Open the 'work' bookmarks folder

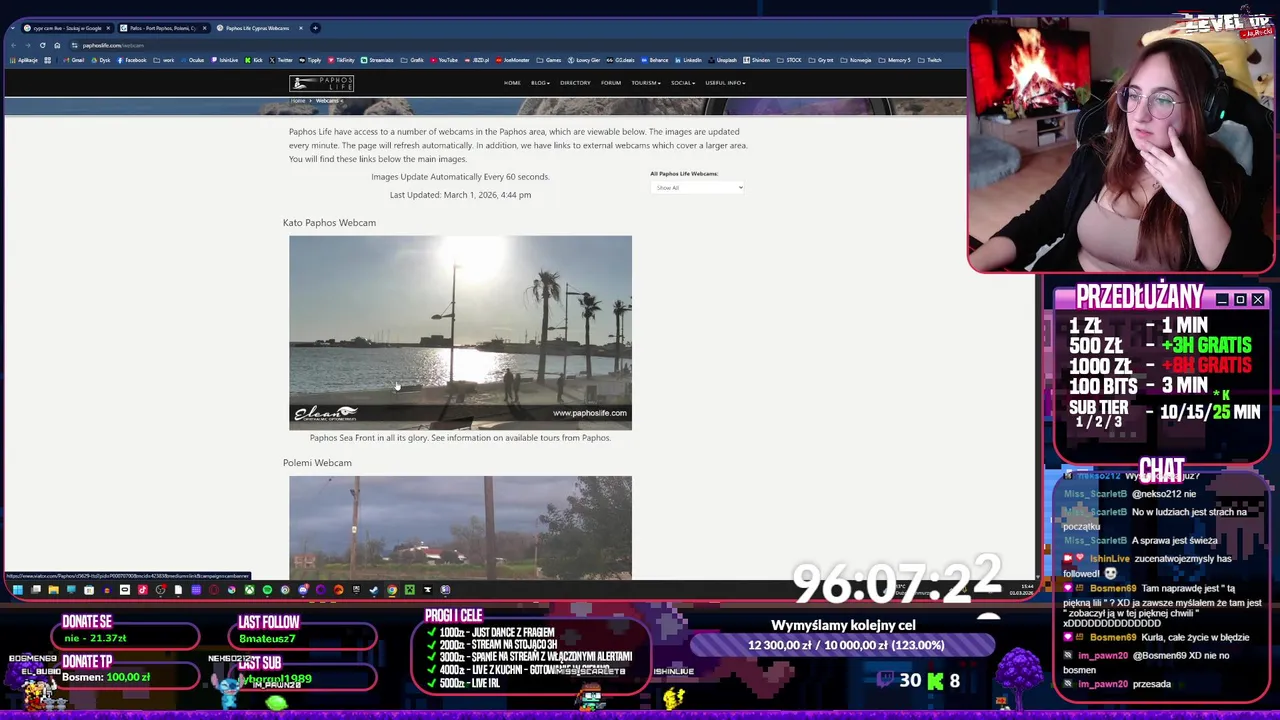click(163, 60)
